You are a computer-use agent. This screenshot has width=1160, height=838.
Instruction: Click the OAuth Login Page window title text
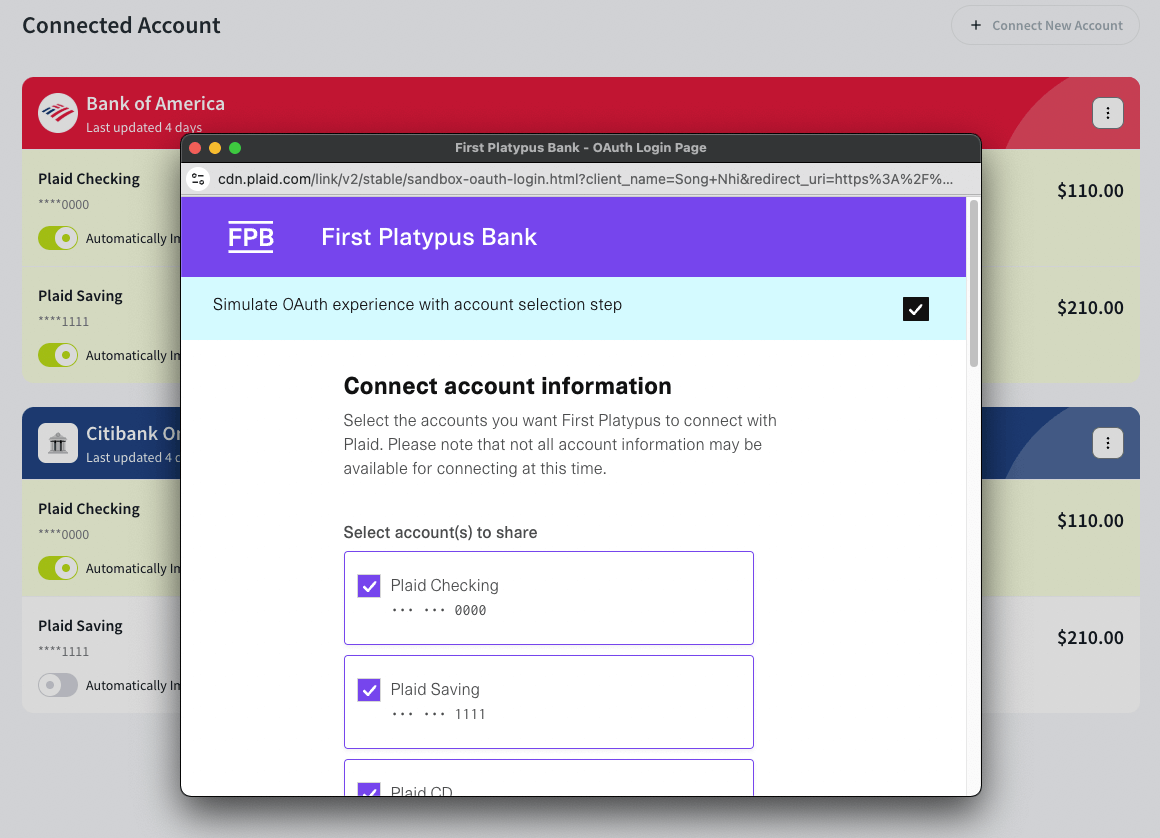tap(581, 148)
